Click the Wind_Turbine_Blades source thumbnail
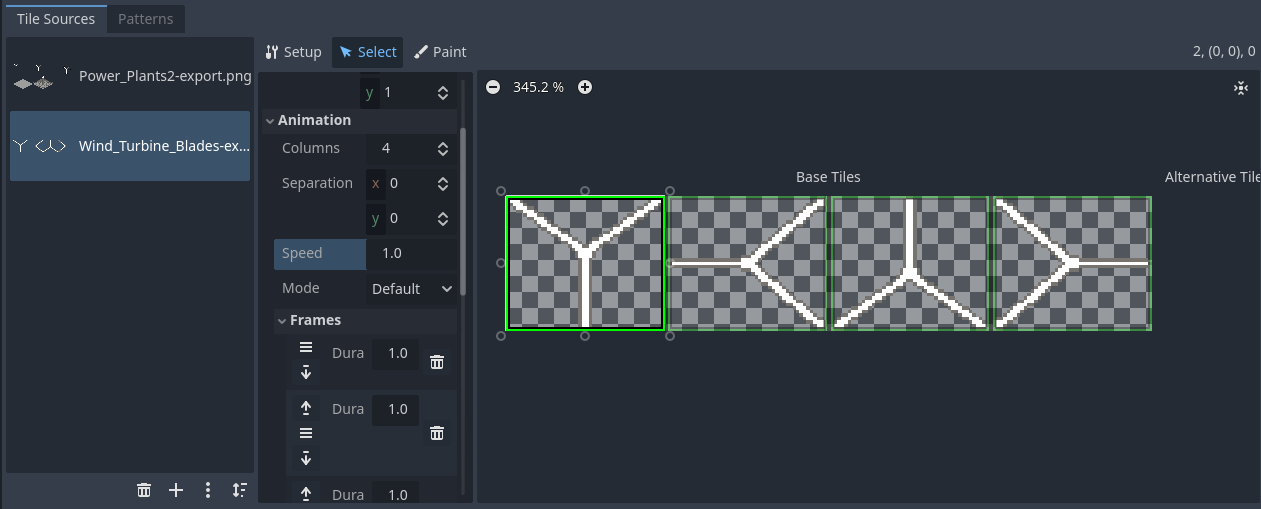Image resolution: width=1261 pixels, height=509 pixels. [40, 146]
